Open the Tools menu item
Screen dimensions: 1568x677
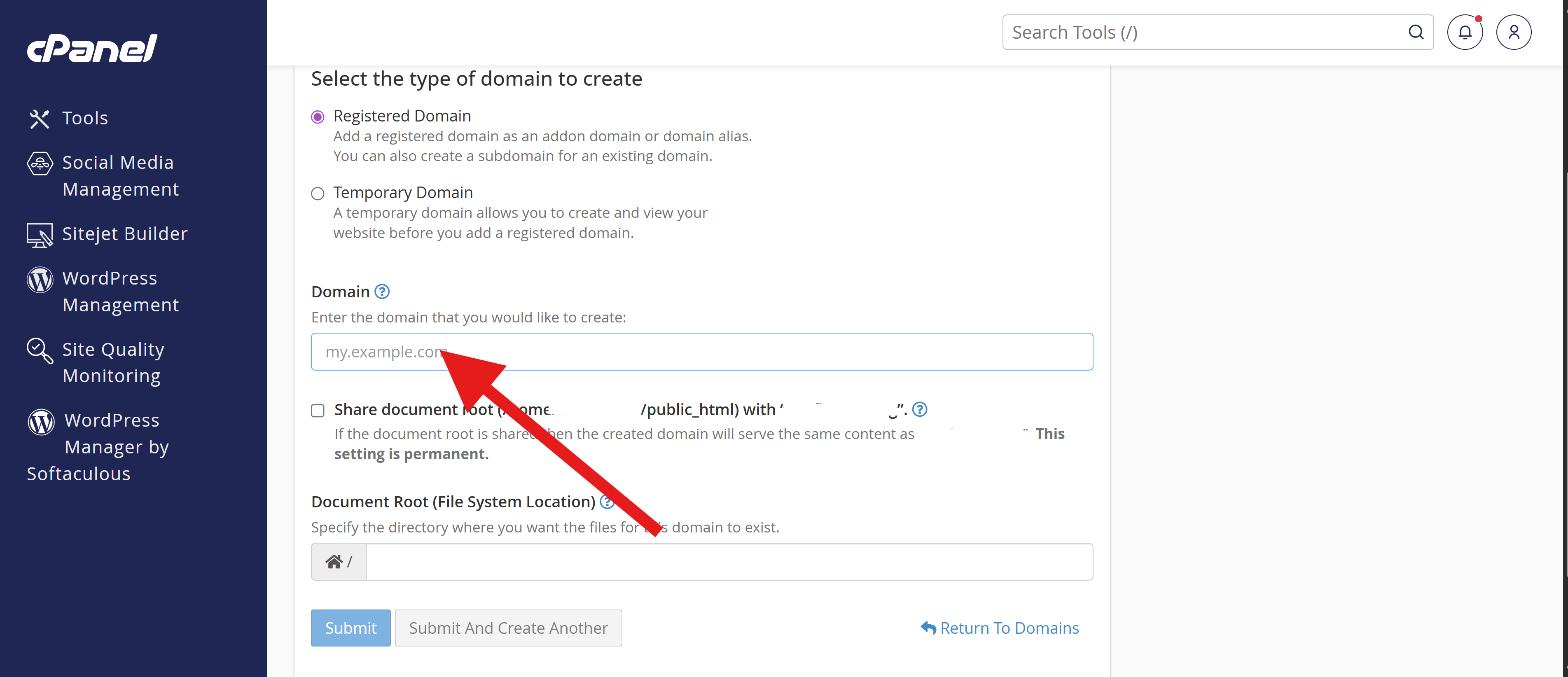point(85,118)
